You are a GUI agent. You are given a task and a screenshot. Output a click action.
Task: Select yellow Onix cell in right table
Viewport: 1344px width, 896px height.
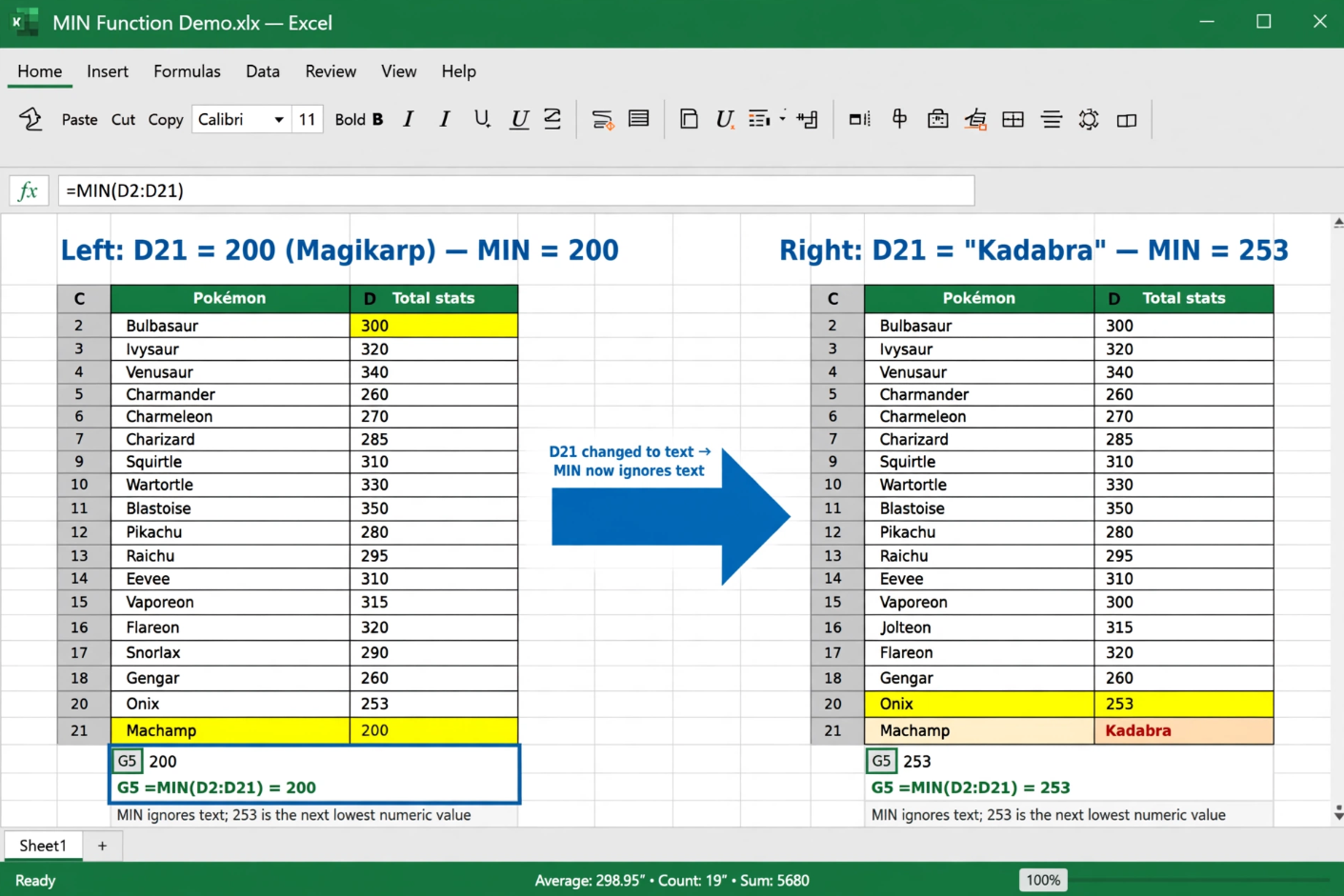point(979,704)
